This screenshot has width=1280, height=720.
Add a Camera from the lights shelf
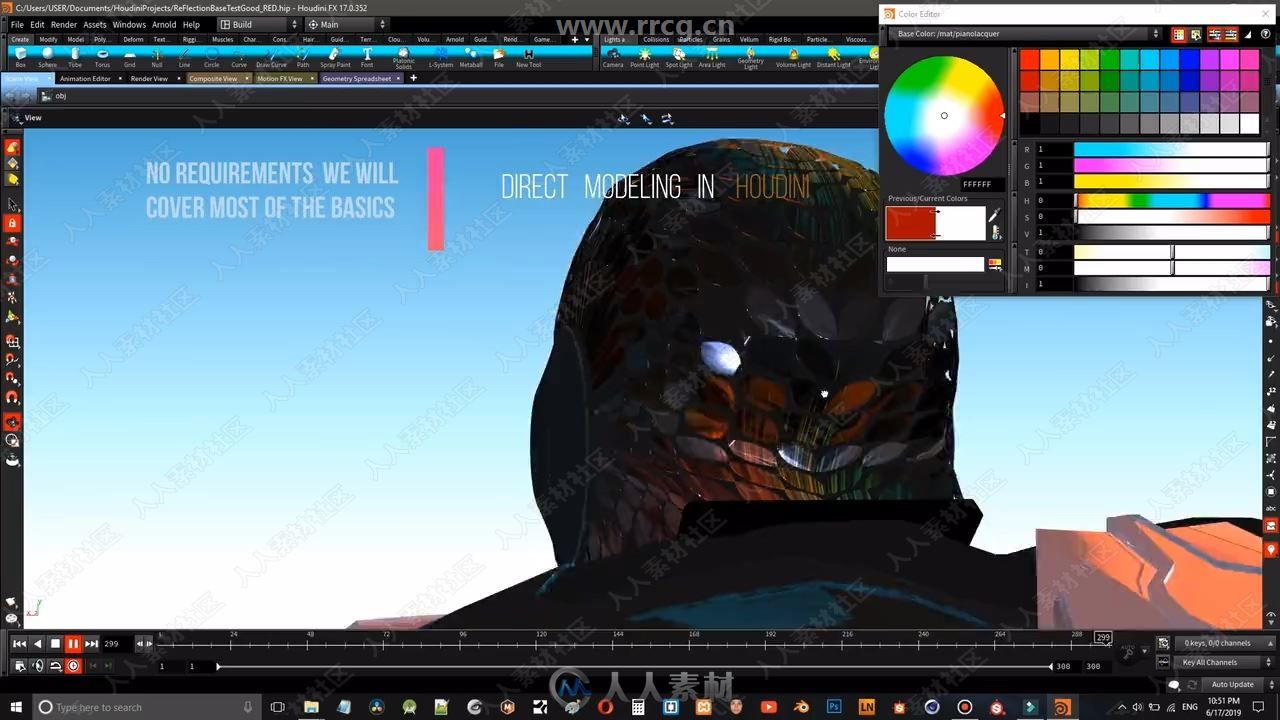[x=613, y=56]
